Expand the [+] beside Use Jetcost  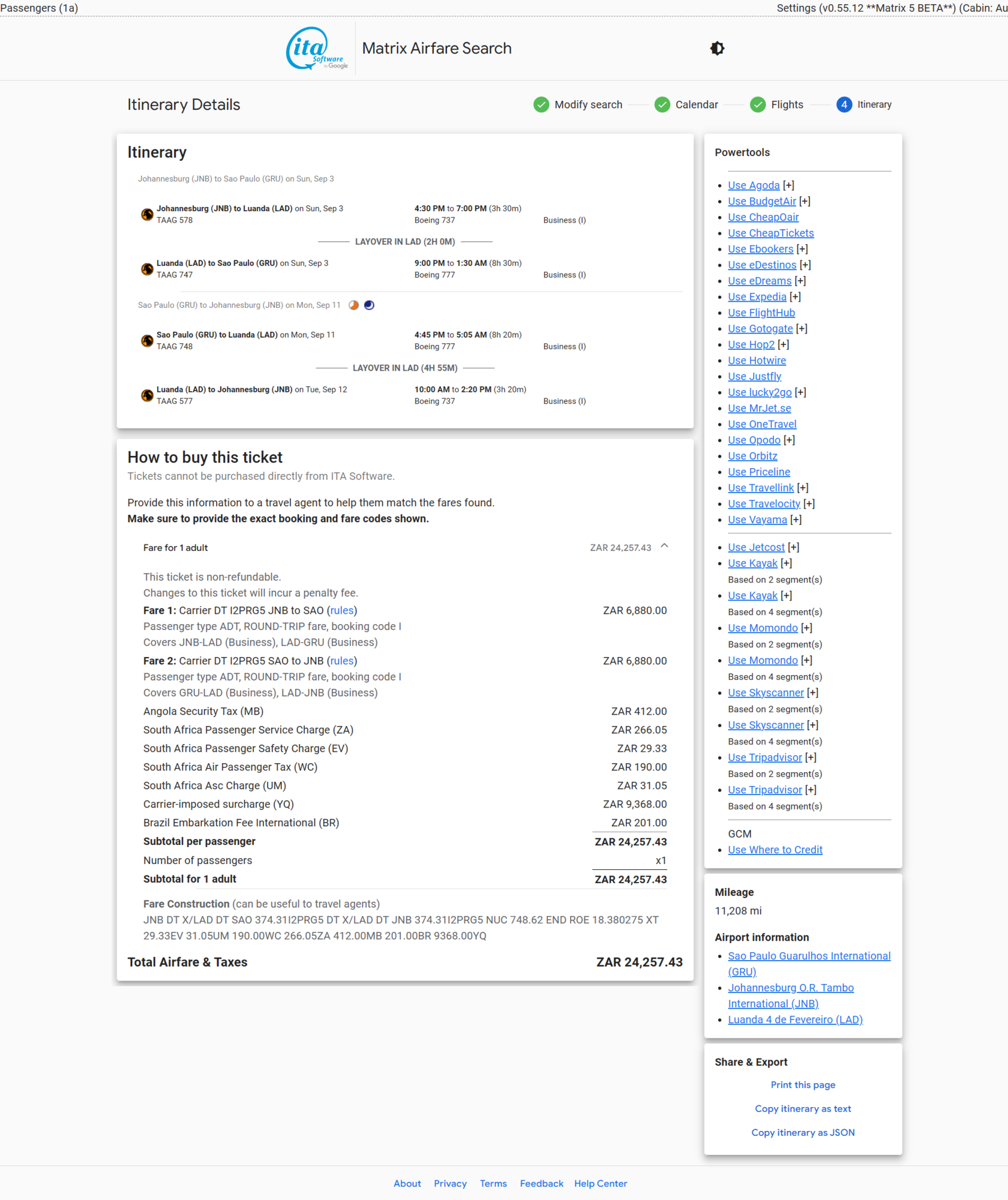pyautogui.click(x=793, y=548)
